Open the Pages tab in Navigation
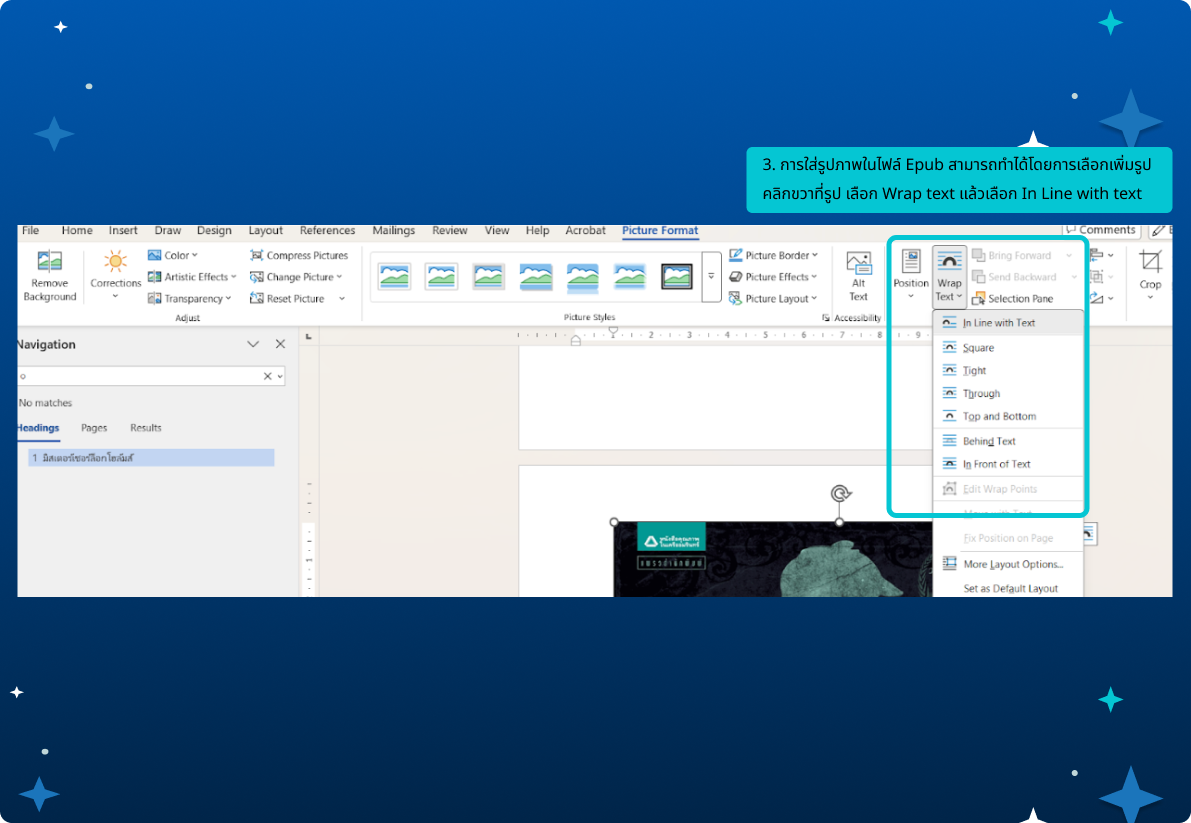The image size is (1191, 823). pyautogui.click(x=94, y=428)
